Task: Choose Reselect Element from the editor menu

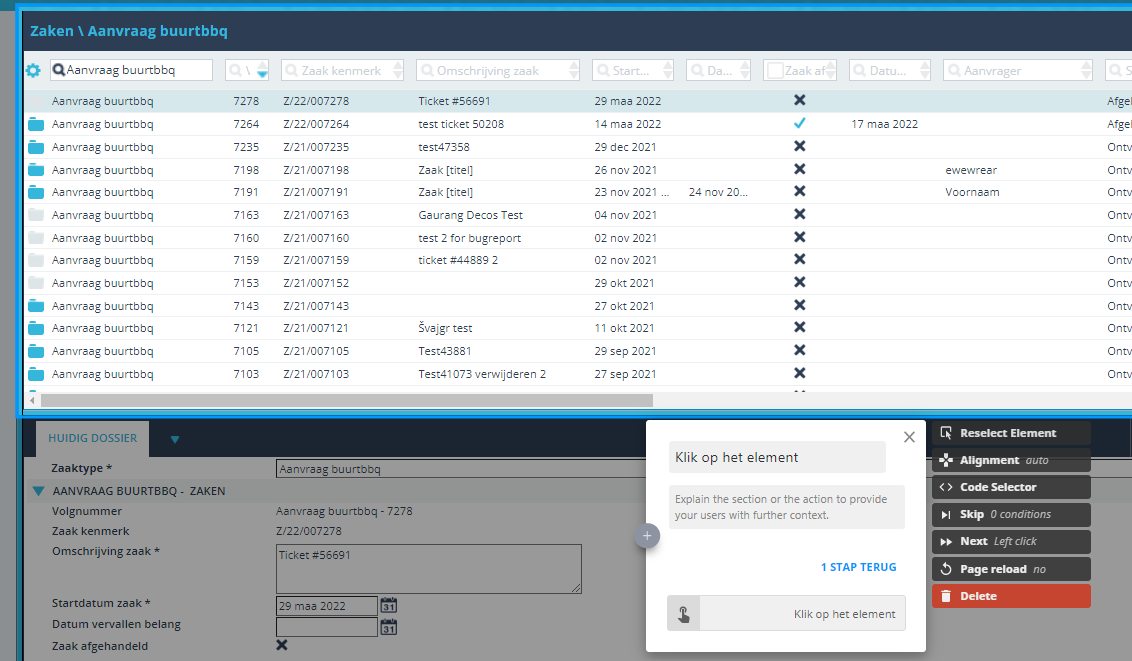Action: pos(1010,433)
